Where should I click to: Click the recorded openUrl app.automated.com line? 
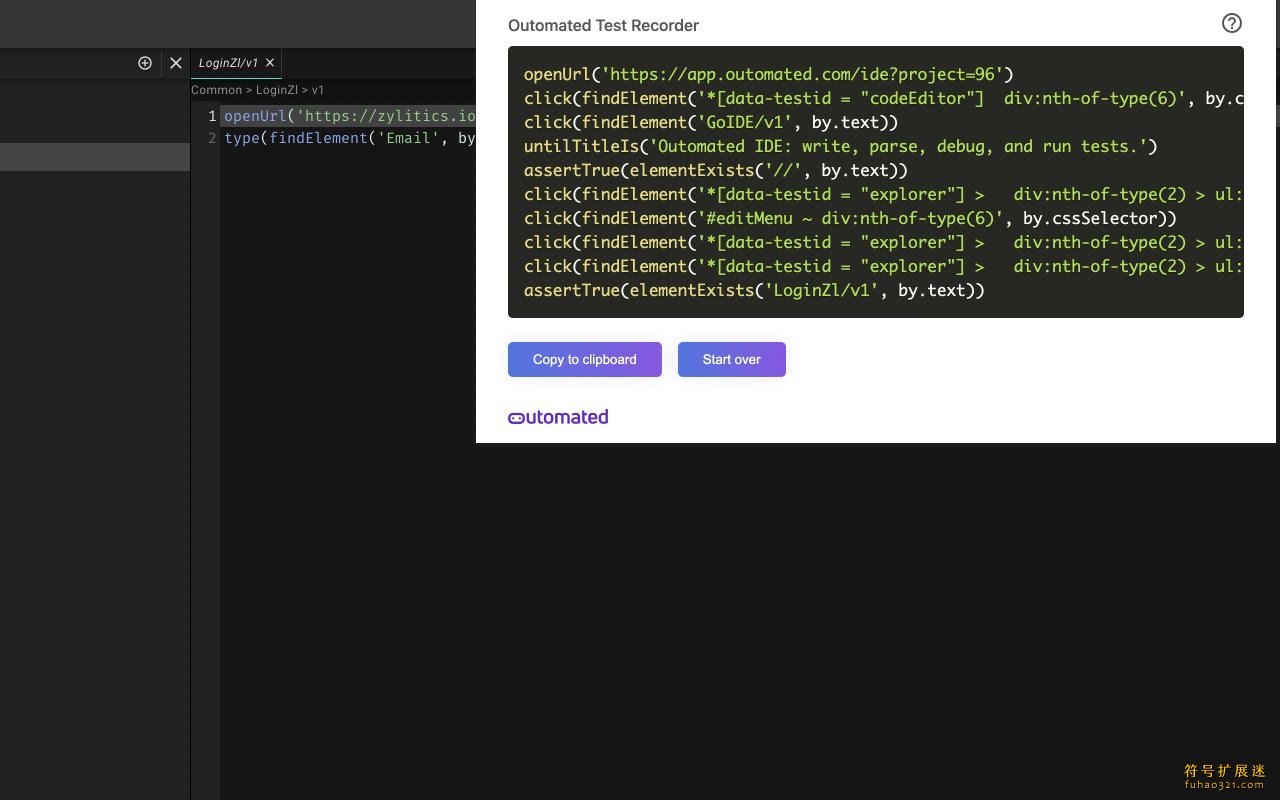coord(769,74)
